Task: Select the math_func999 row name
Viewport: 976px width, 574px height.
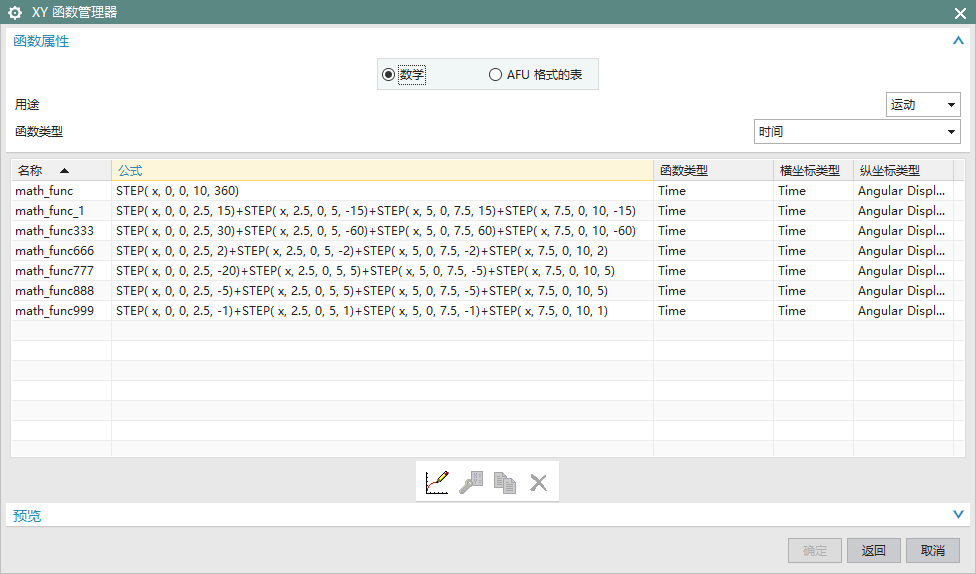Action: click(54, 311)
